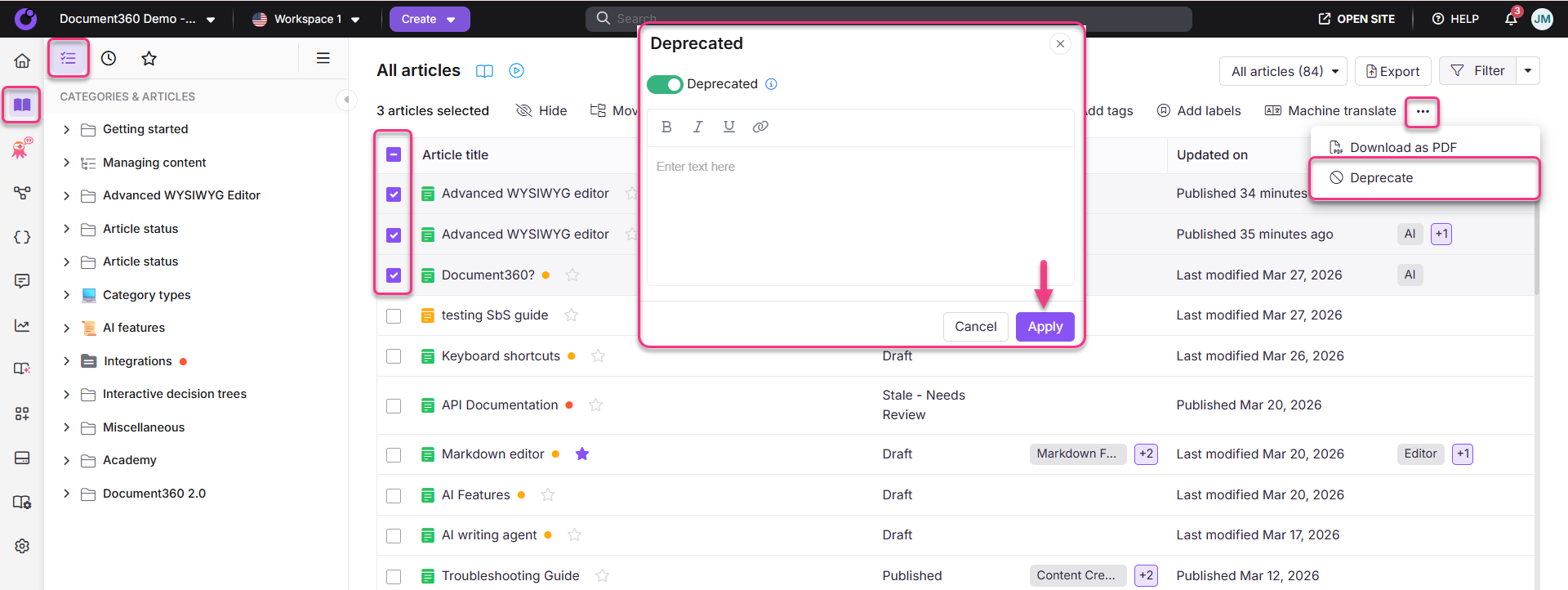Image resolution: width=1568 pixels, height=590 pixels.
Task: Expand the Managing content category
Action: pyautogui.click(x=67, y=163)
